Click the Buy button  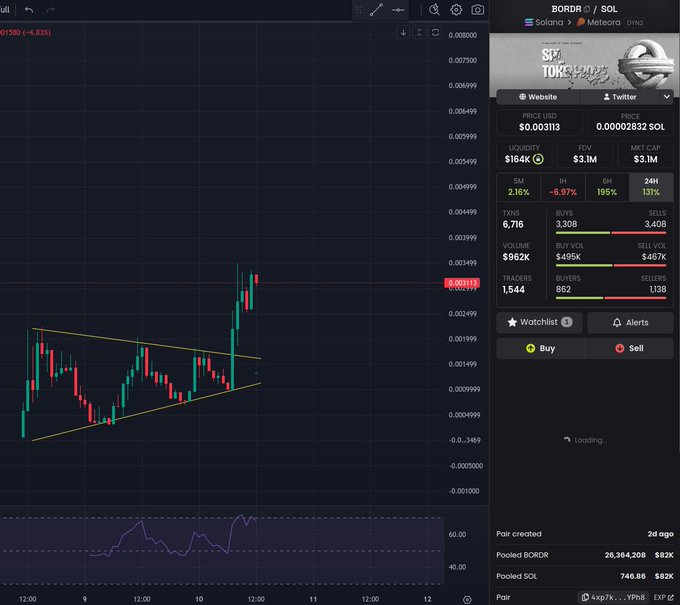(540, 348)
